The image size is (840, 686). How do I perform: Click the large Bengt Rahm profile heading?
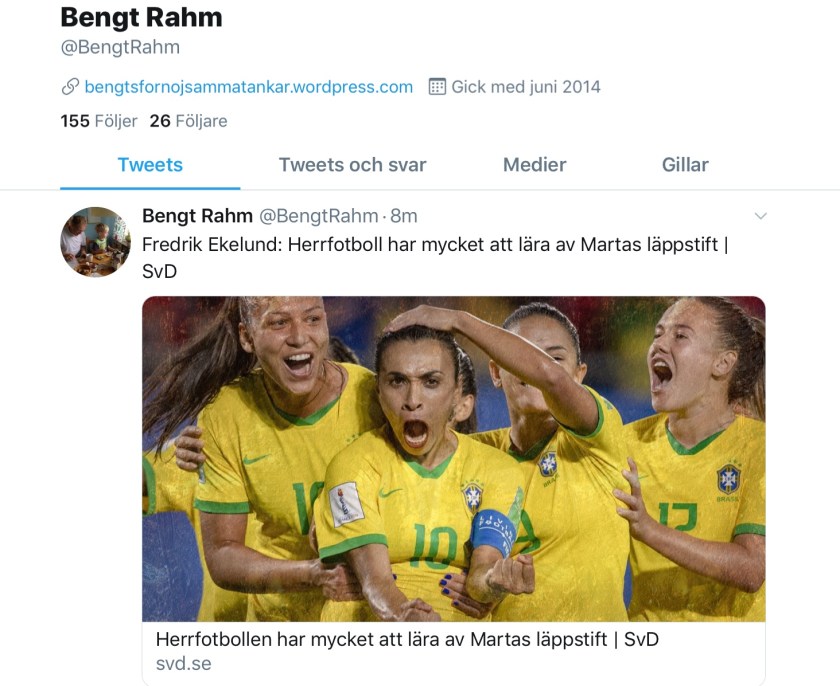pos(141,17)
